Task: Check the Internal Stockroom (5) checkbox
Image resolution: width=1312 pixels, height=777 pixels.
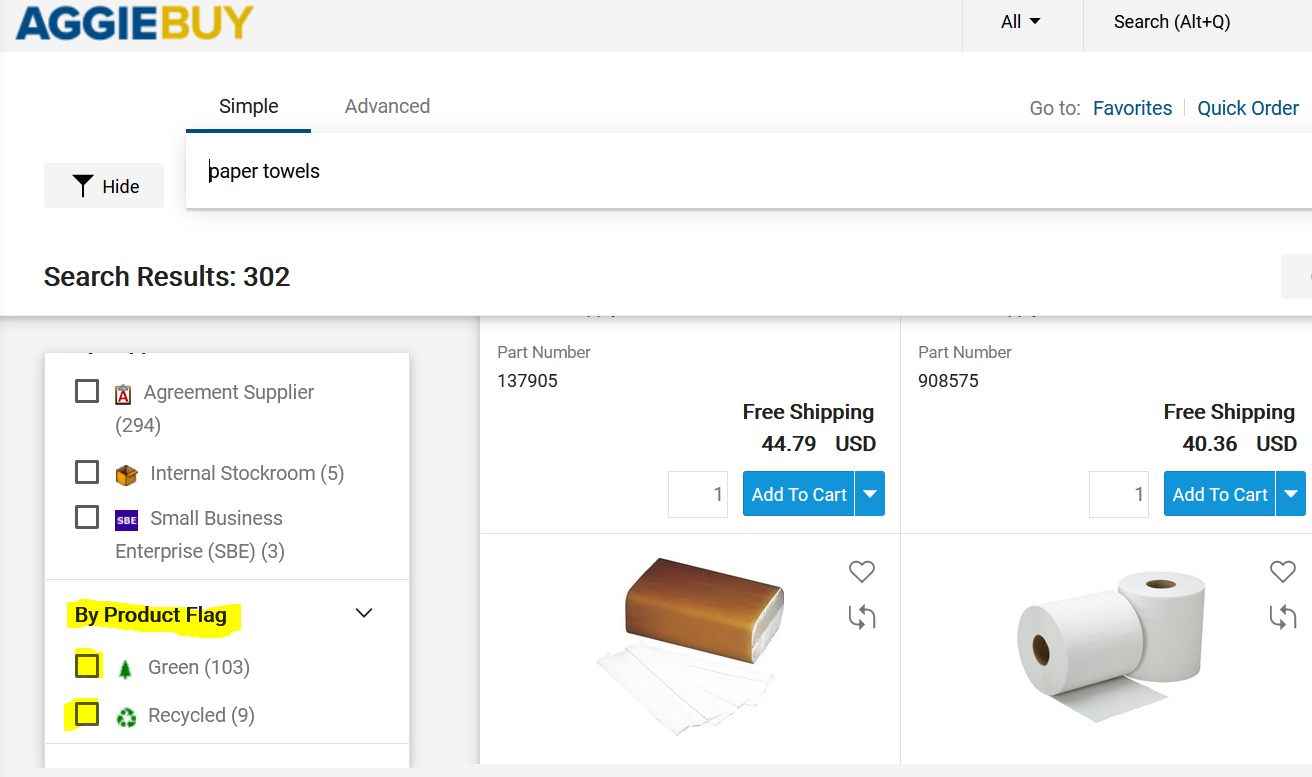Action: click(x=87, y=471)
